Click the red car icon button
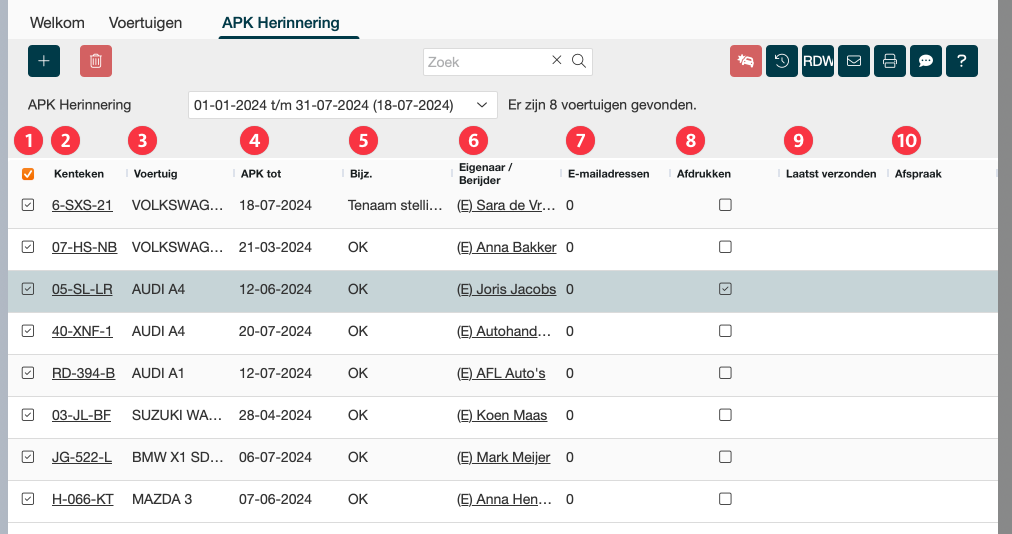Image resolution: width=1012 pixels, height=534 pixels. tap(746, 61)
